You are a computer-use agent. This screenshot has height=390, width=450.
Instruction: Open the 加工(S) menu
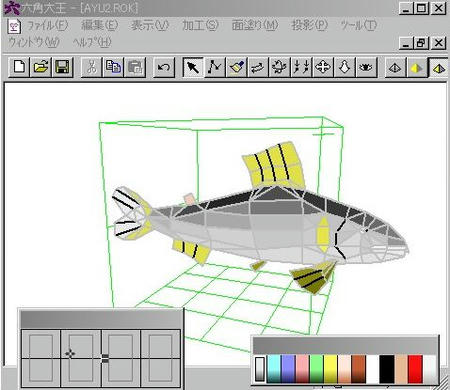point(200,25)
